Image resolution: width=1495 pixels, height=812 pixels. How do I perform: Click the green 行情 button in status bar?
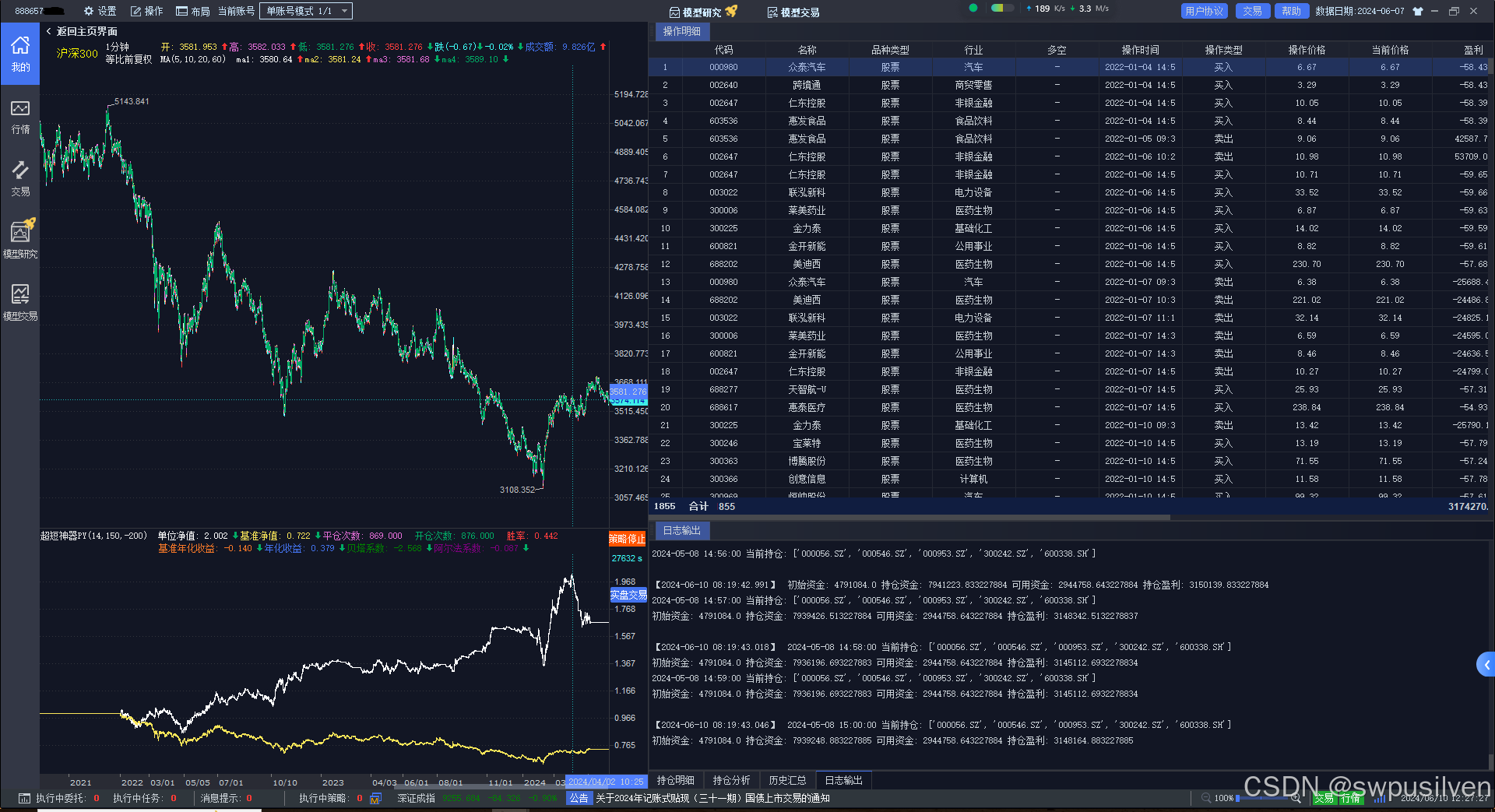[1350, 798]
